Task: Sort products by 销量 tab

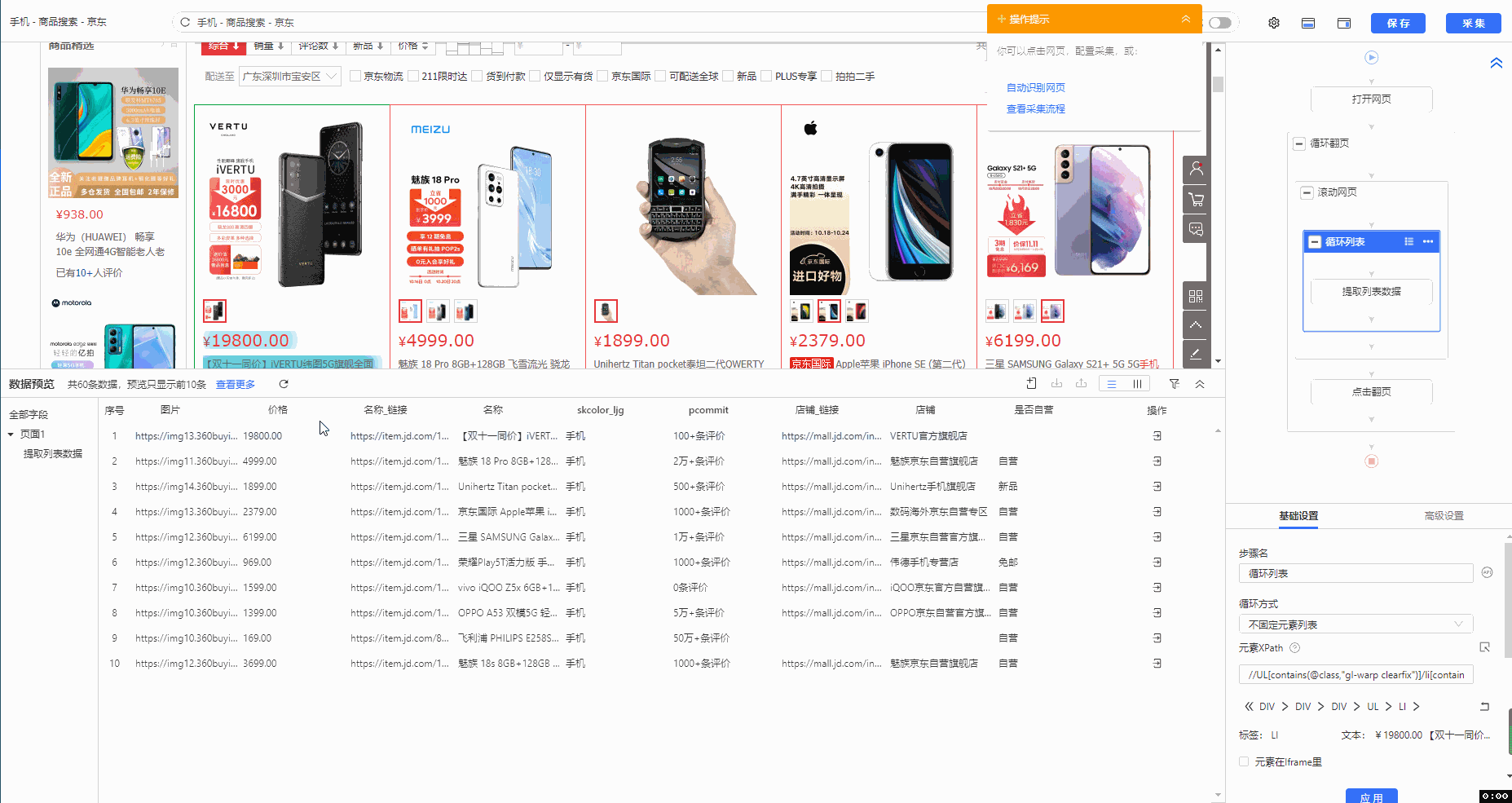Action: tap(269, 46)
